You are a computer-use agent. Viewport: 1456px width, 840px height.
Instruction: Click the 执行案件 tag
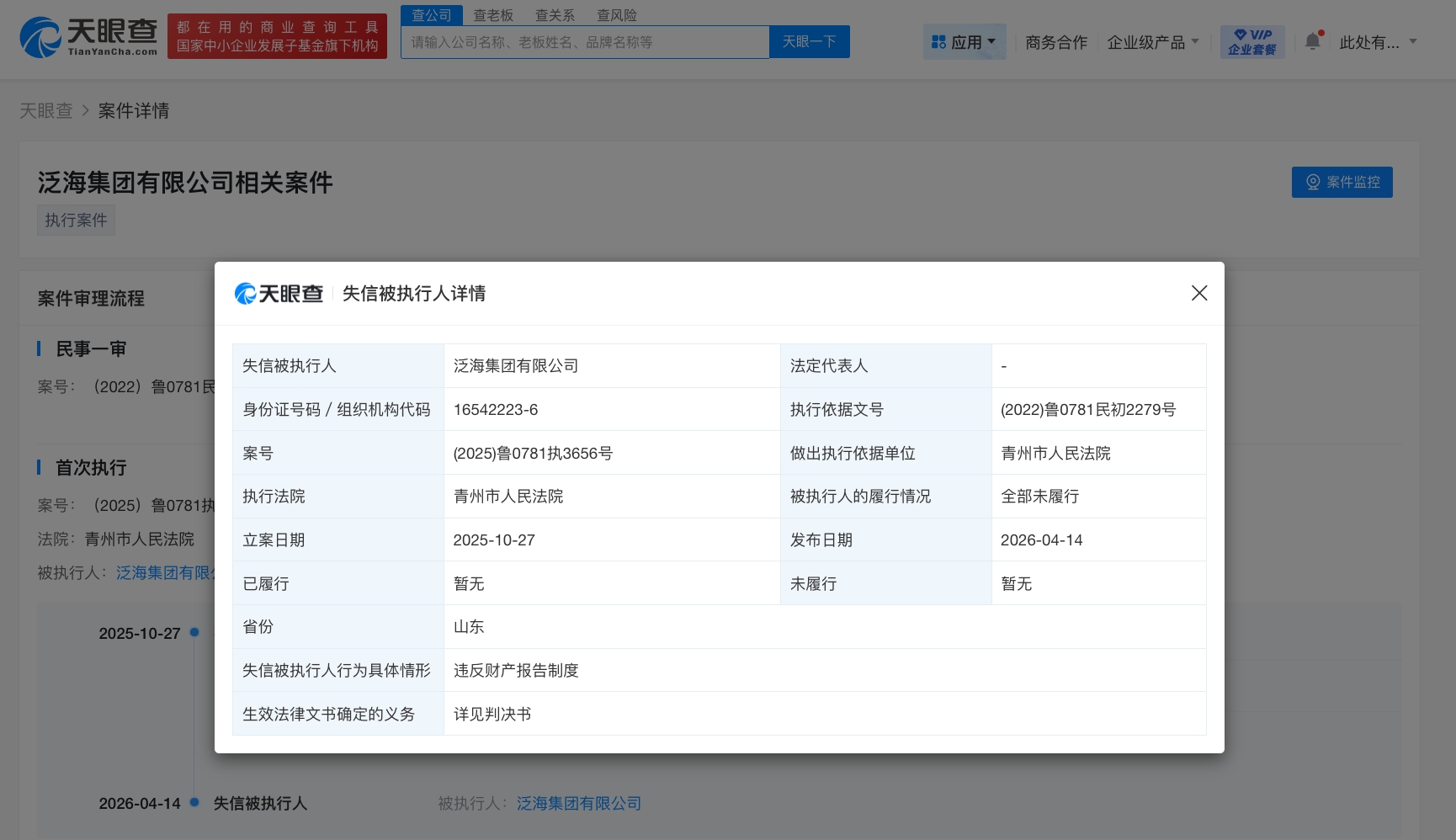76,220
